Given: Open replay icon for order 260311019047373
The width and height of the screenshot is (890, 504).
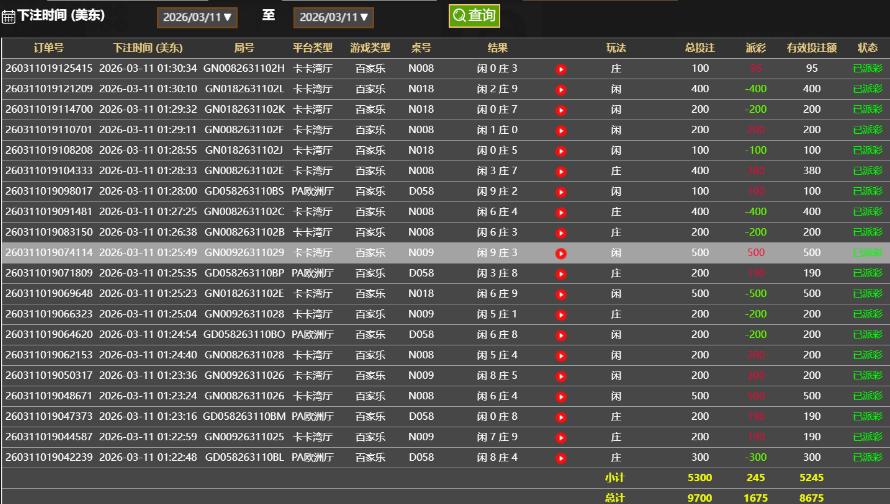Looking at the screenshot, I should tap(561, 417).
